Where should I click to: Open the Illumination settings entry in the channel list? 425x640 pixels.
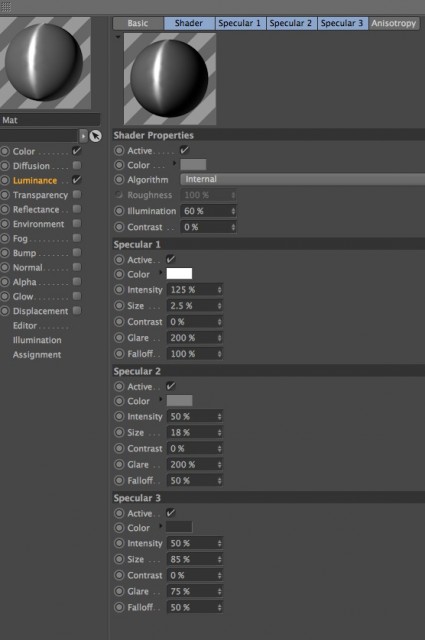click(37, 340)
